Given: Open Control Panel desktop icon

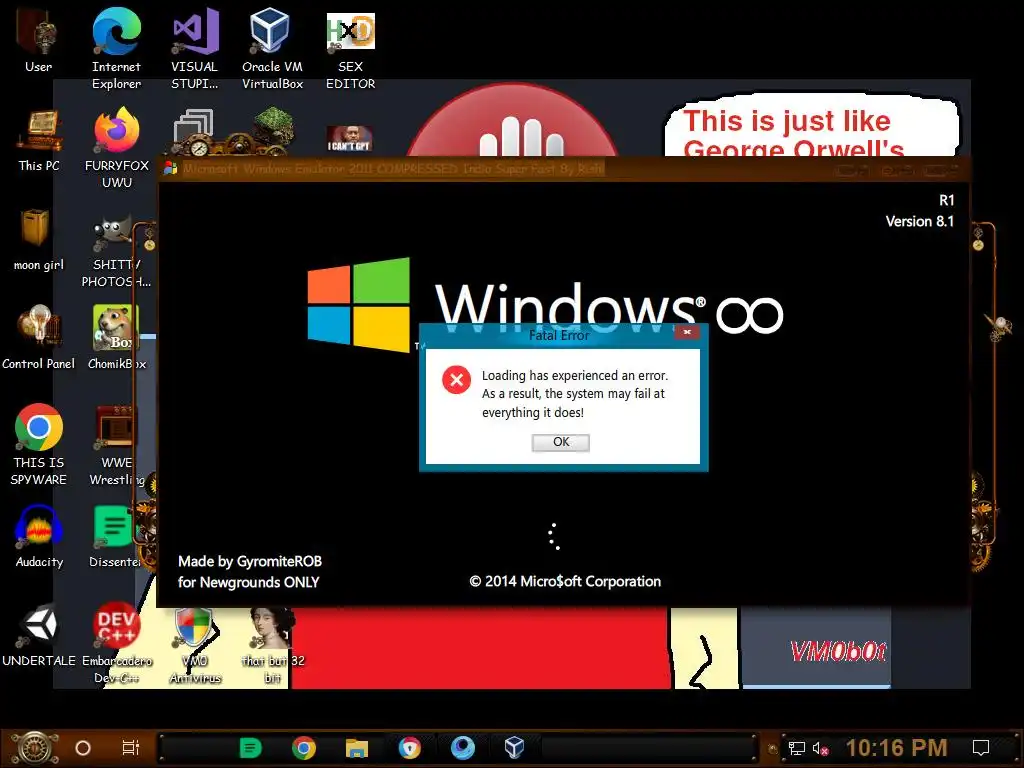Looking at the screenshot, I should pos(39,338).
